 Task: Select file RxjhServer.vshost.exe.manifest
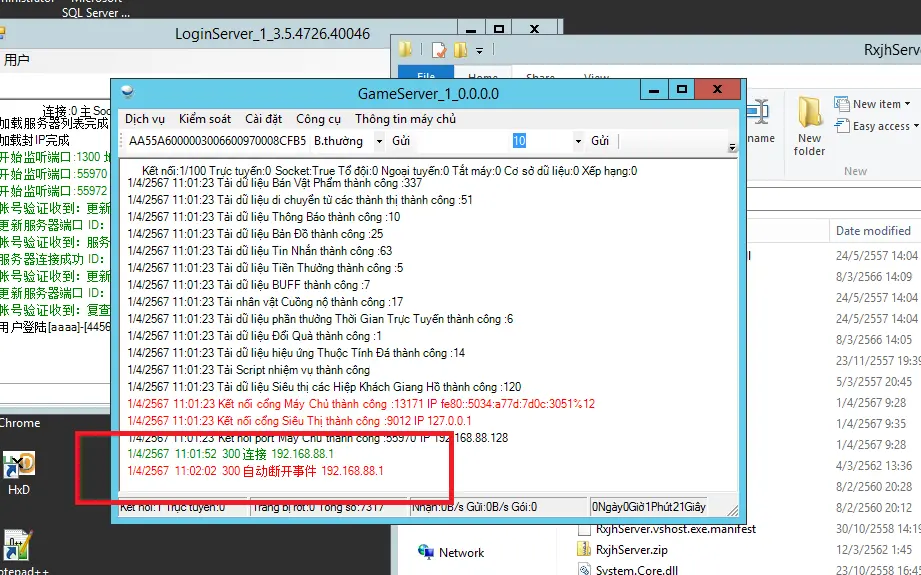click(x=675, y=529)
